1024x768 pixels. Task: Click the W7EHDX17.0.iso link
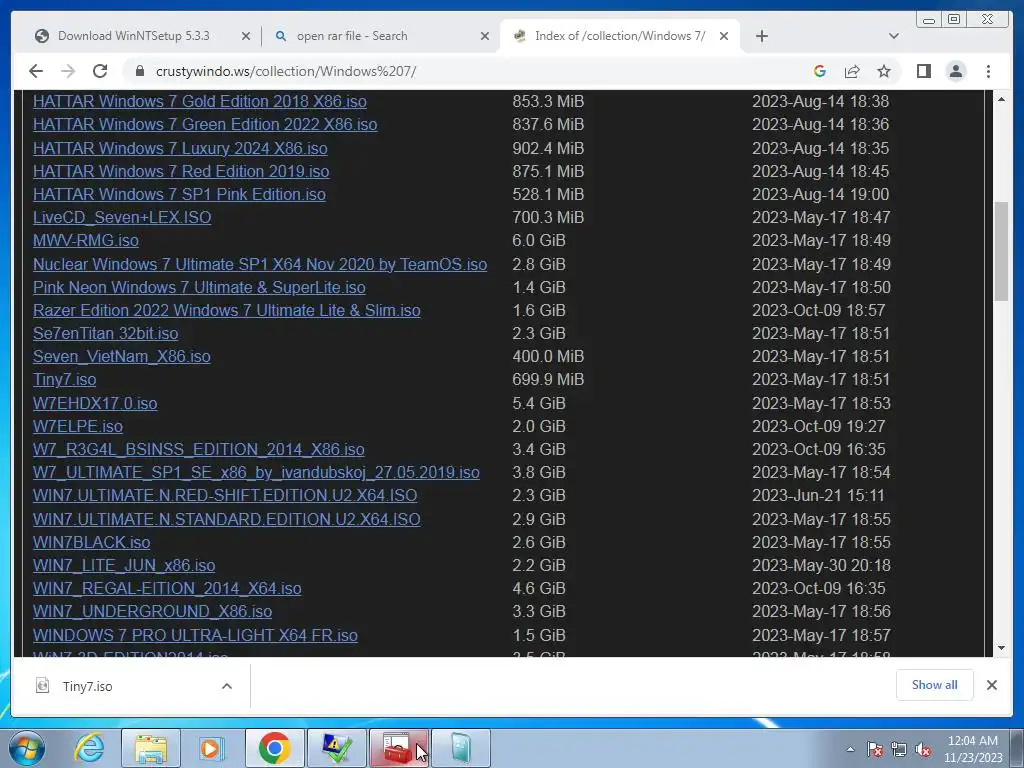[95, 403]
